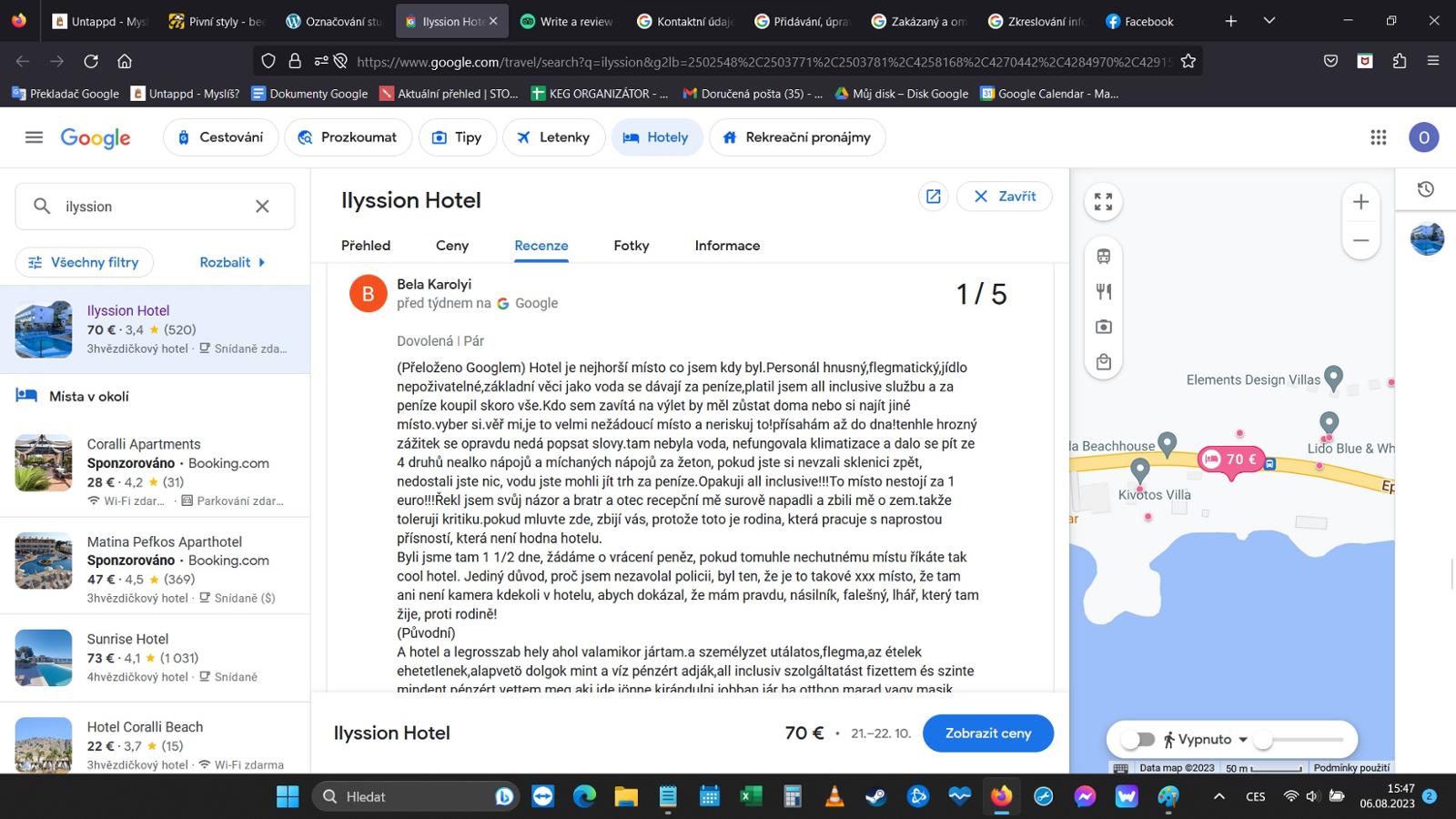The image size is (1456, 819).
Task: Click the ilyssion search input field
Action: [155, 207]
